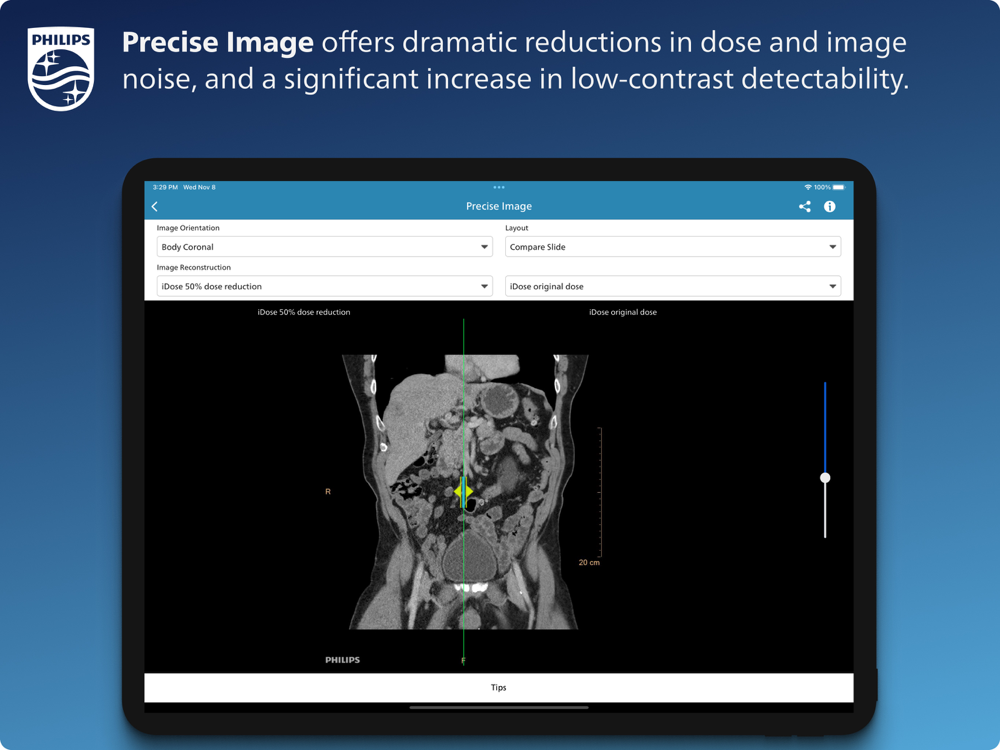Viewport: 1000px width, 750px height.
Task: Tap the back arrow in header
Action: pyautogui.click(x=155, y=207)
